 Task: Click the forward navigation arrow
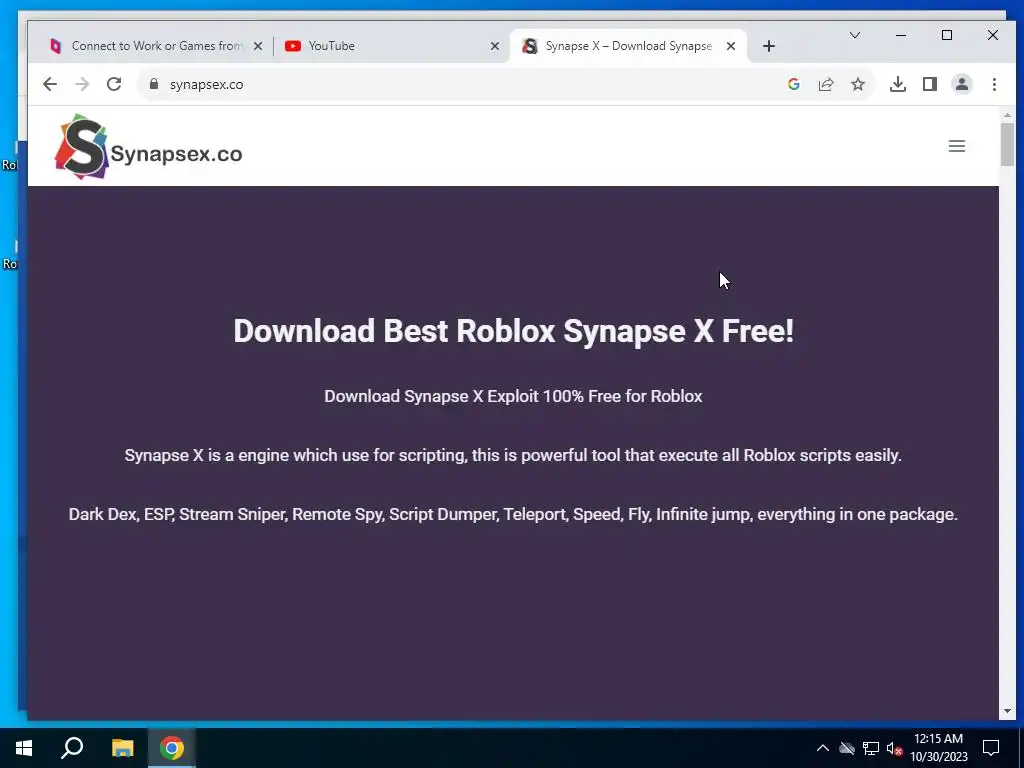(82, 84)
